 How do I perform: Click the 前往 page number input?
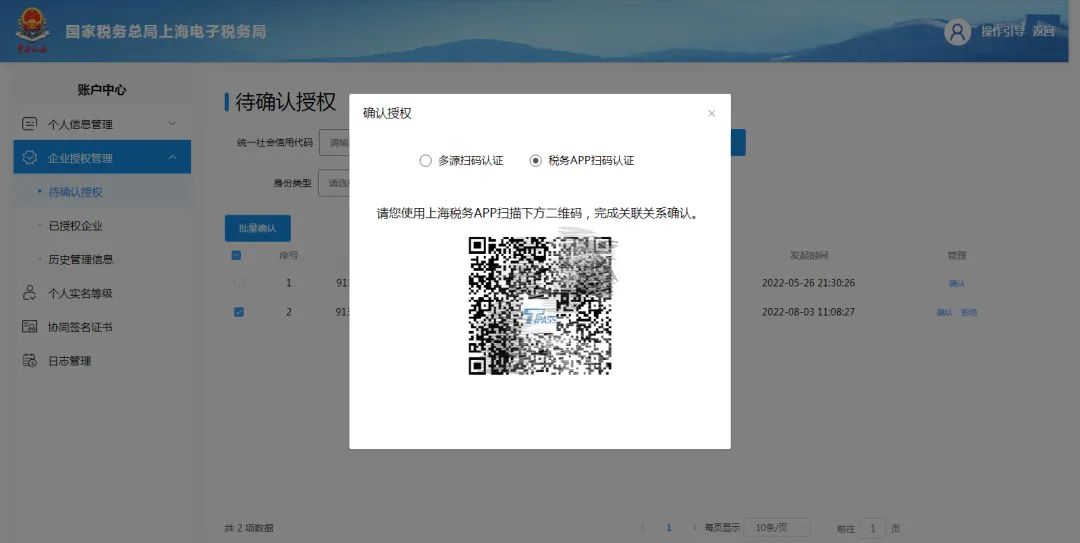872,529
